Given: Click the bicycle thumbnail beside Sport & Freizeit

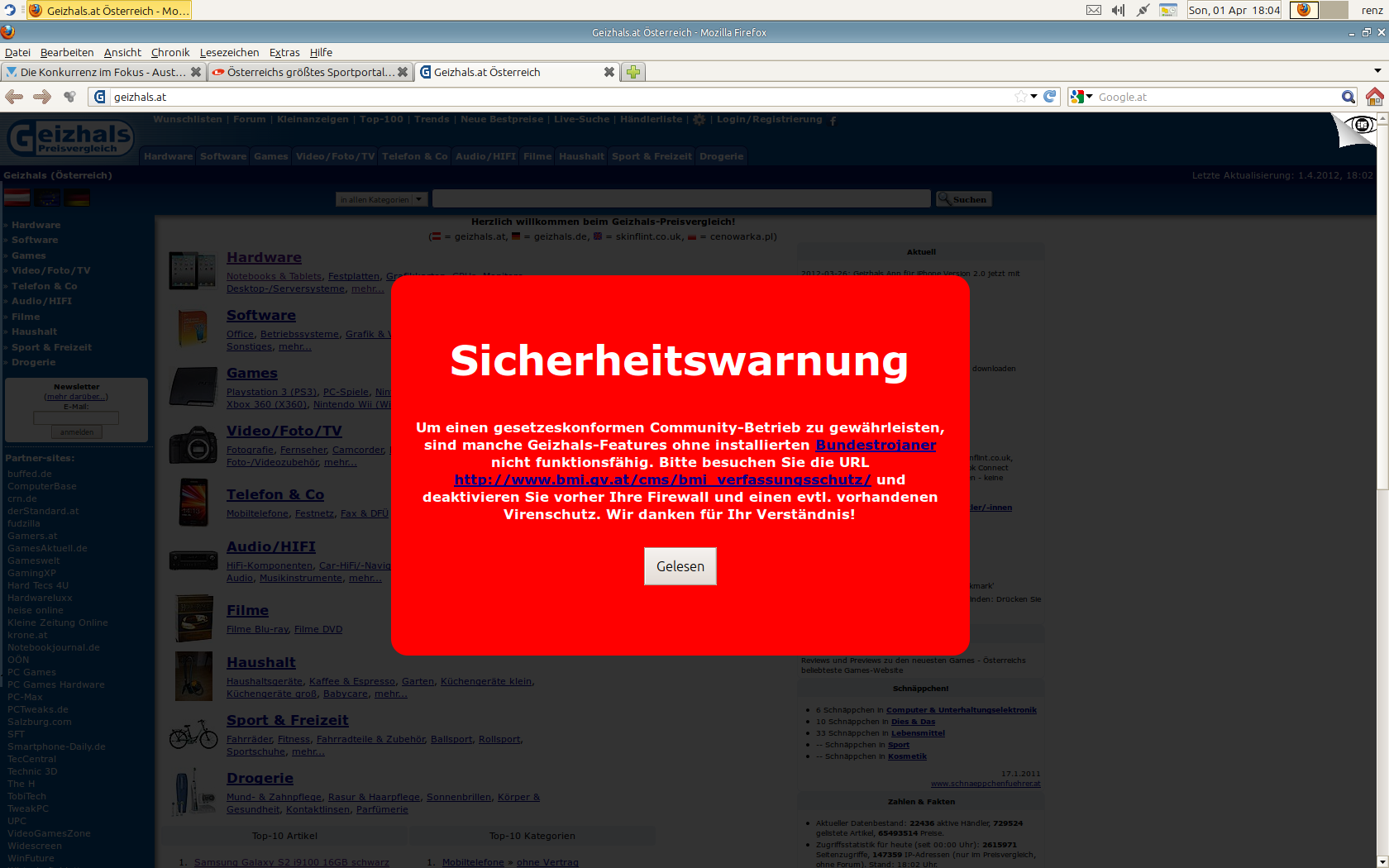Looking at the screenshot, I should click(x=193, y=734).
